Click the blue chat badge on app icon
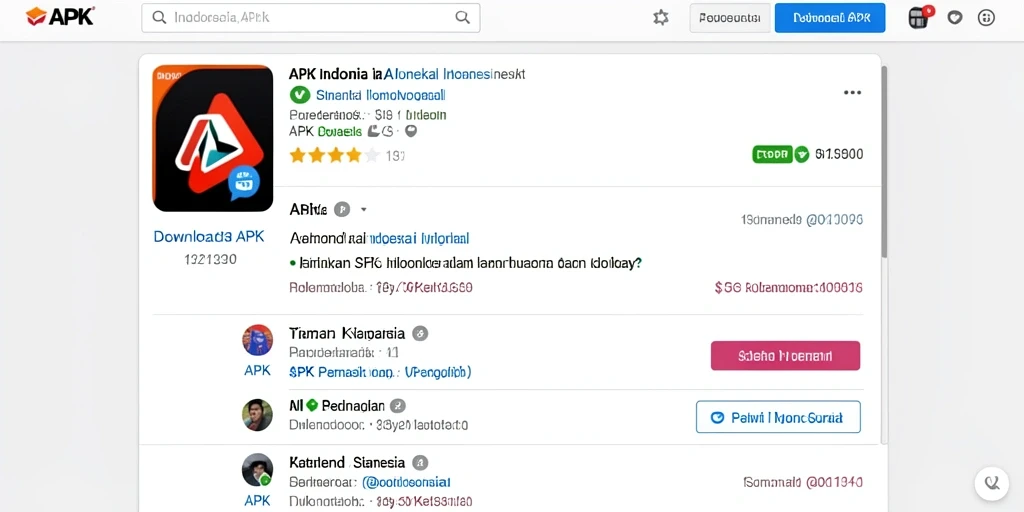1024x512 pixels. [x=244, y=182]
